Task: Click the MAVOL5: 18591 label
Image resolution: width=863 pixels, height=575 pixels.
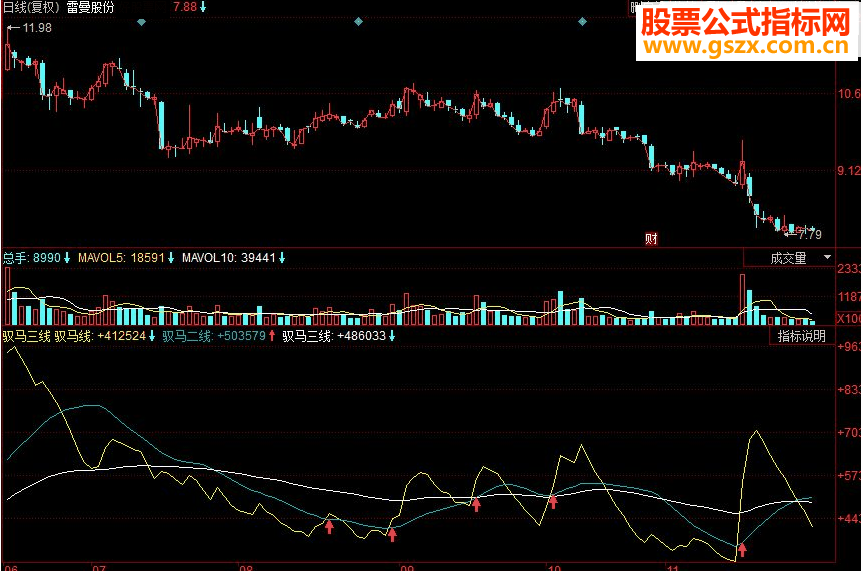Action: tap(121, 258)
